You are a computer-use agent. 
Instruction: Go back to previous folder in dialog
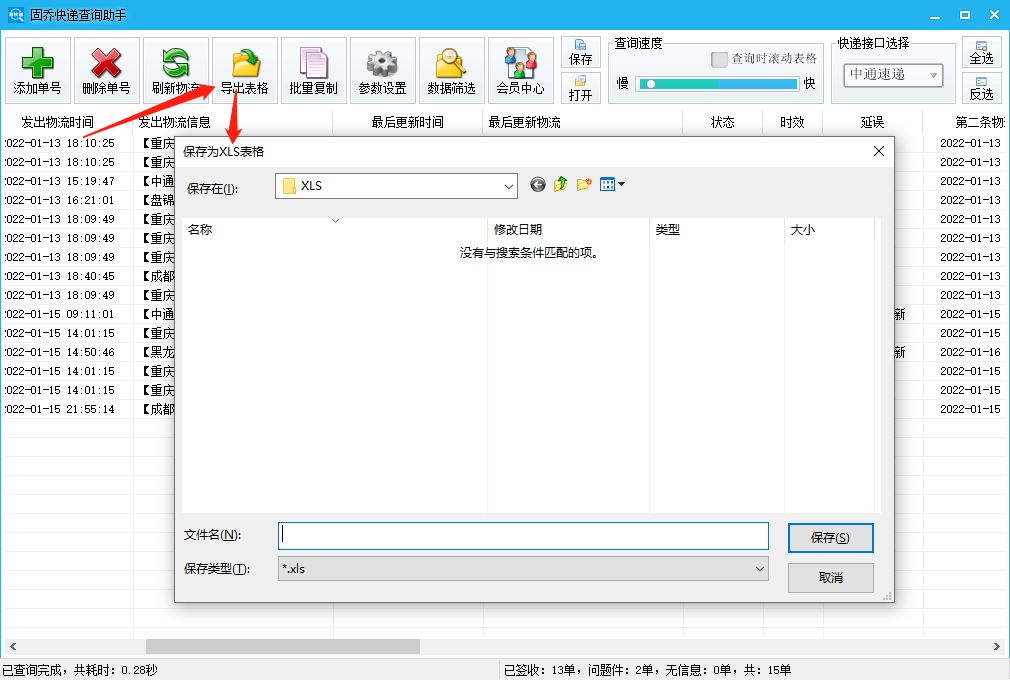point(538,185)
